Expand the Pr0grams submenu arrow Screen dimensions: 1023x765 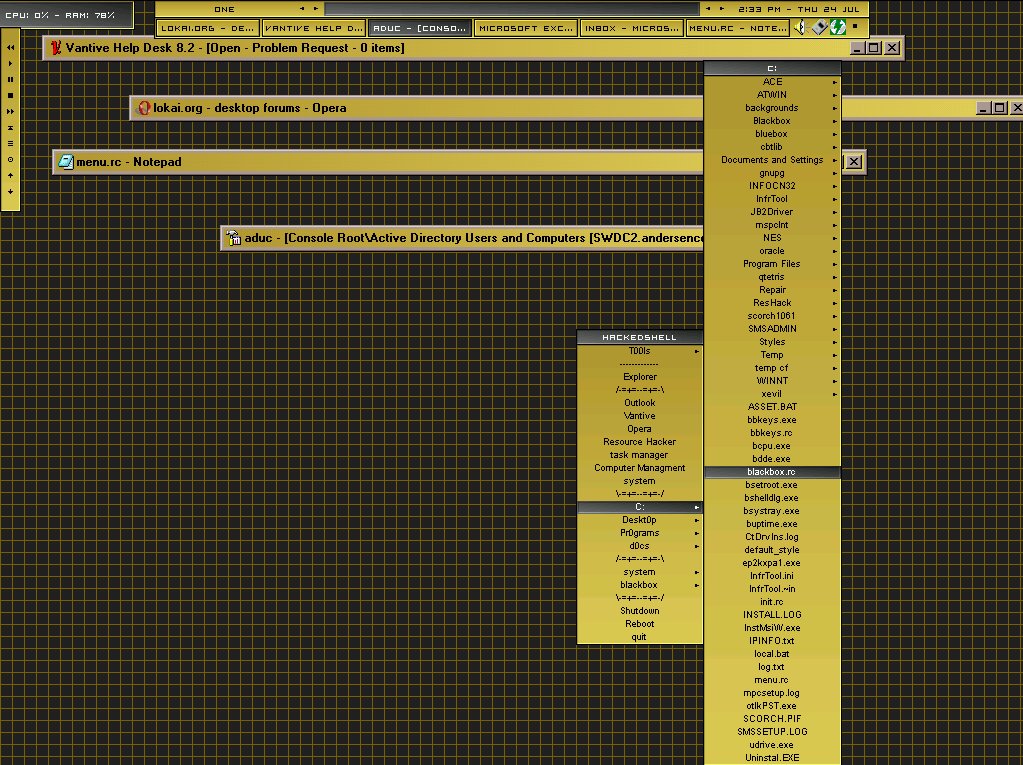click(697, 533)
